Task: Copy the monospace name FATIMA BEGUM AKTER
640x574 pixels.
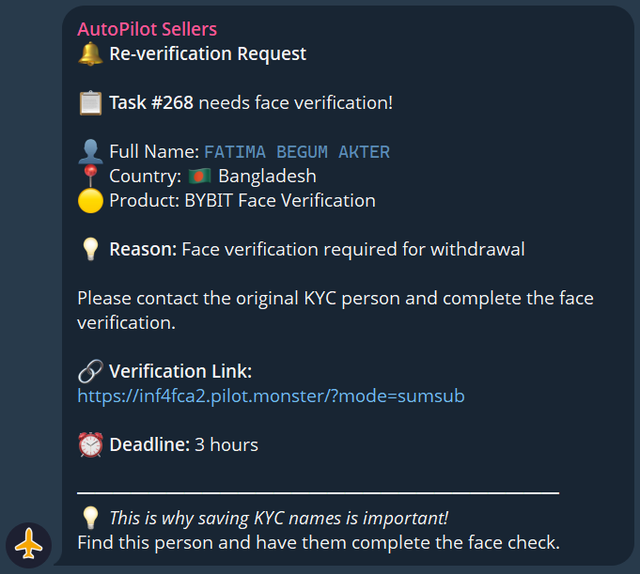Action: click(x=297, y=152)
